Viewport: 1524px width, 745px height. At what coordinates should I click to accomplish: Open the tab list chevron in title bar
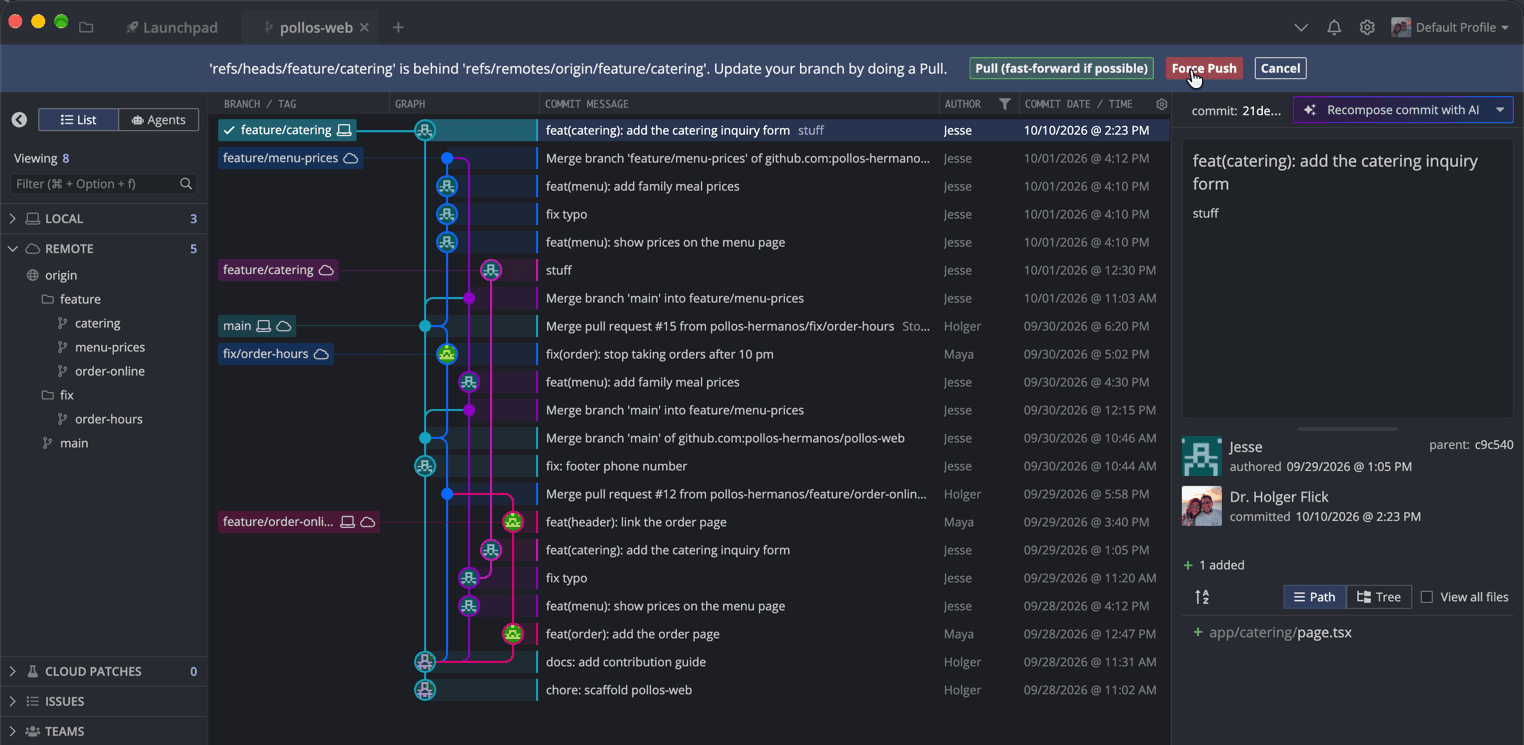(1301, 27)
